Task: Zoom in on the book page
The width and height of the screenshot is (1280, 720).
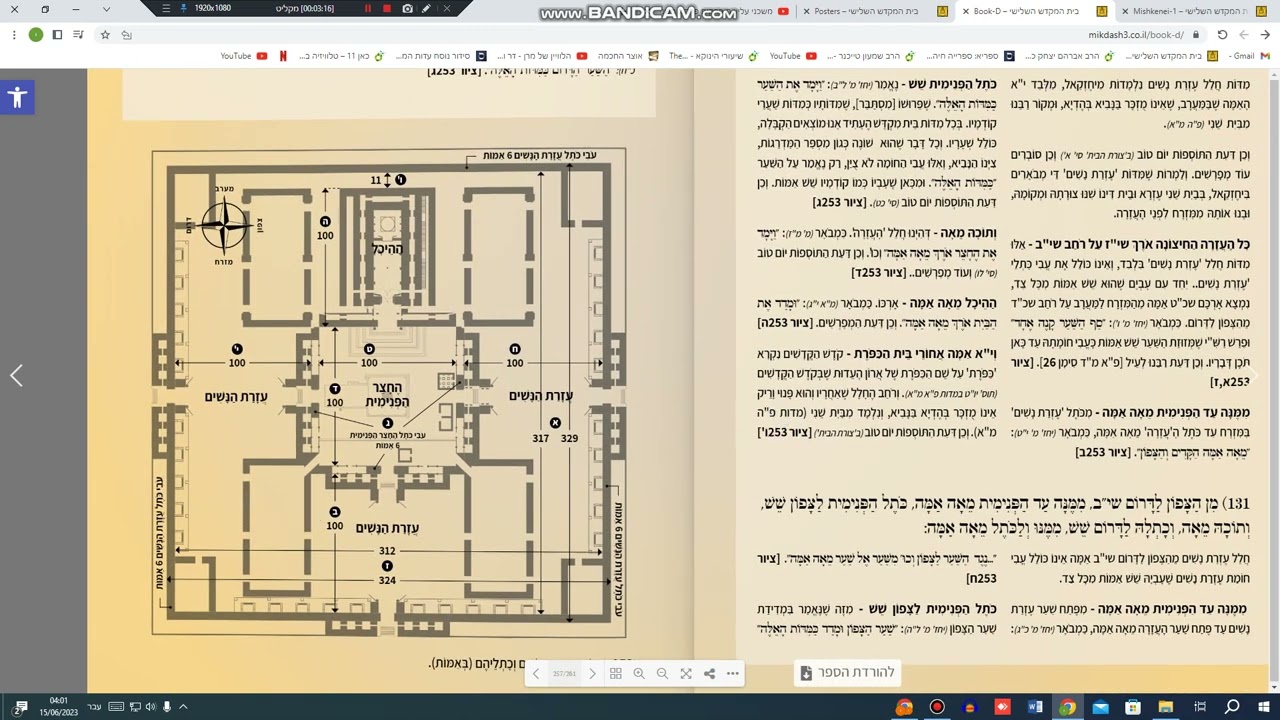Action: 639,674
